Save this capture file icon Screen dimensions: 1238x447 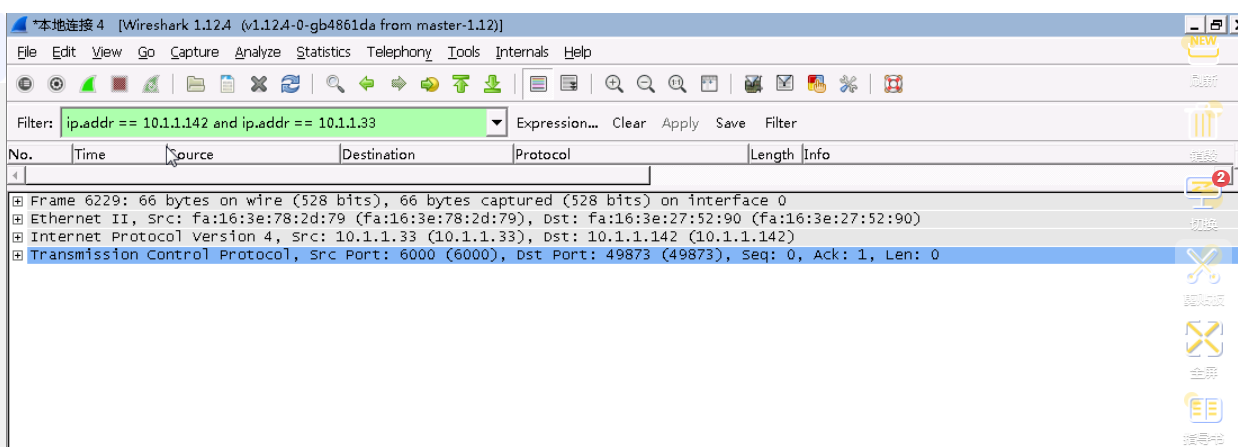(x=228, y=85)
